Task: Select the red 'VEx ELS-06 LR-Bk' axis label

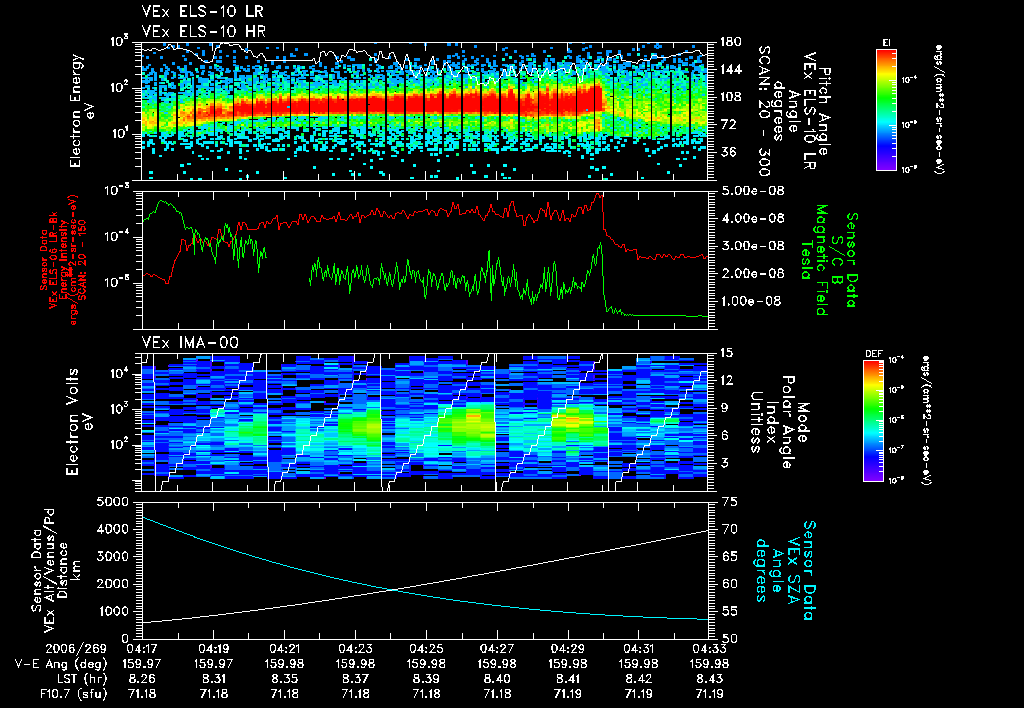Action: pos(53,260)
